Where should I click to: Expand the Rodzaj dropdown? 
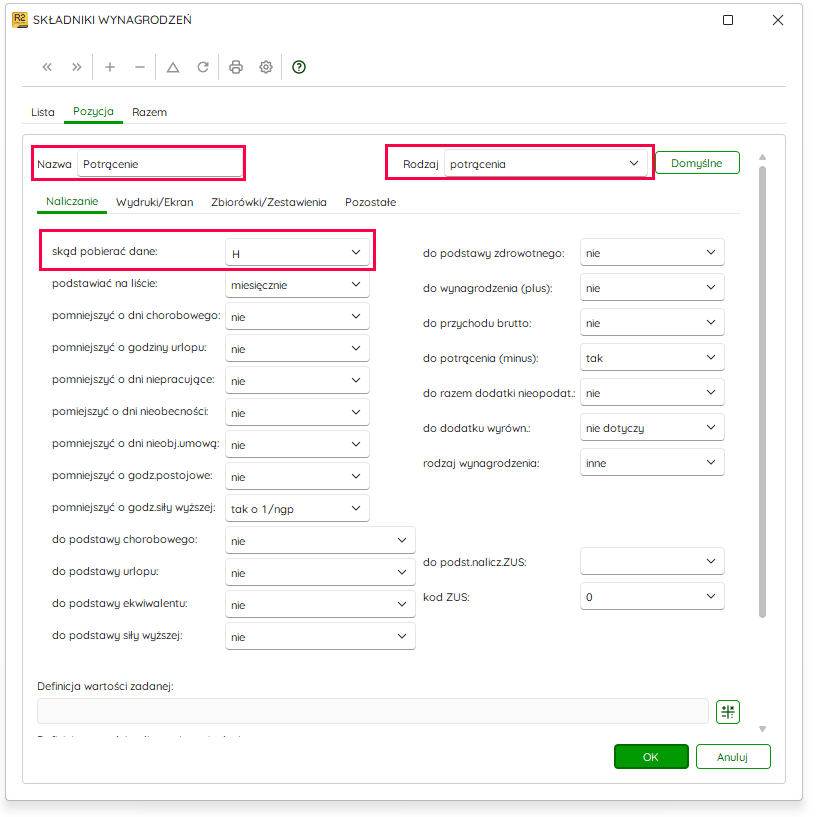click(x=545, y=163)
